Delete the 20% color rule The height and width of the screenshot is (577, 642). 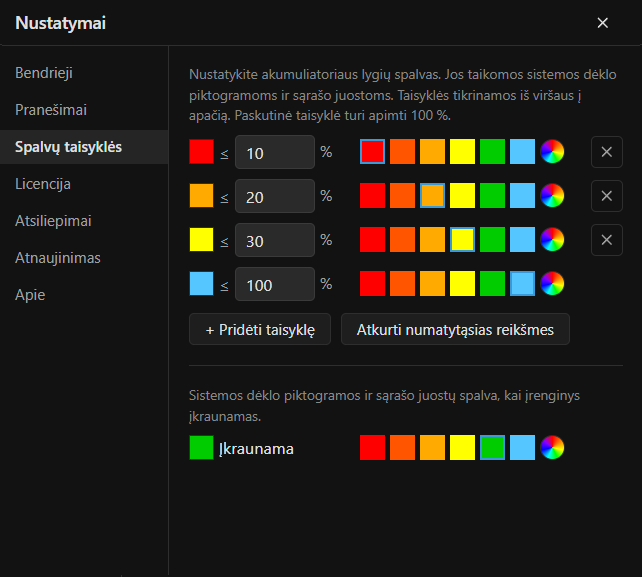pyautogui.click(x=606, y=196)
